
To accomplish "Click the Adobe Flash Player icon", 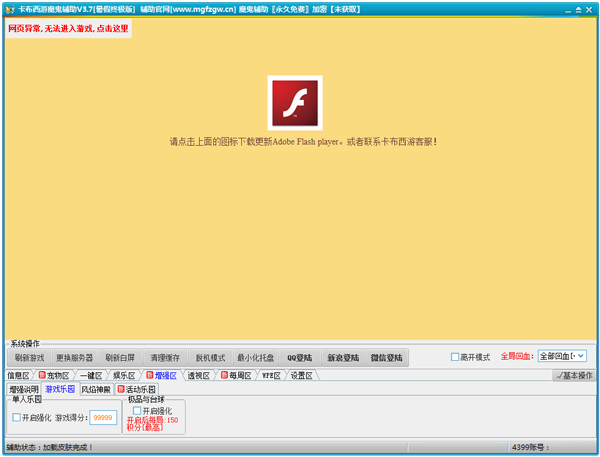I will (x=295, y=103).
